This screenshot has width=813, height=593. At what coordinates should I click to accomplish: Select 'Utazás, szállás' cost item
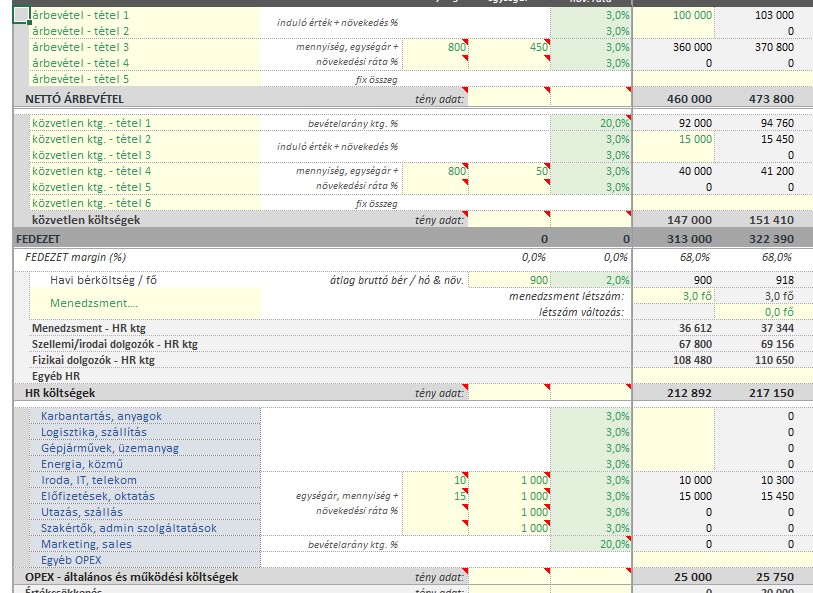point(145,513)
